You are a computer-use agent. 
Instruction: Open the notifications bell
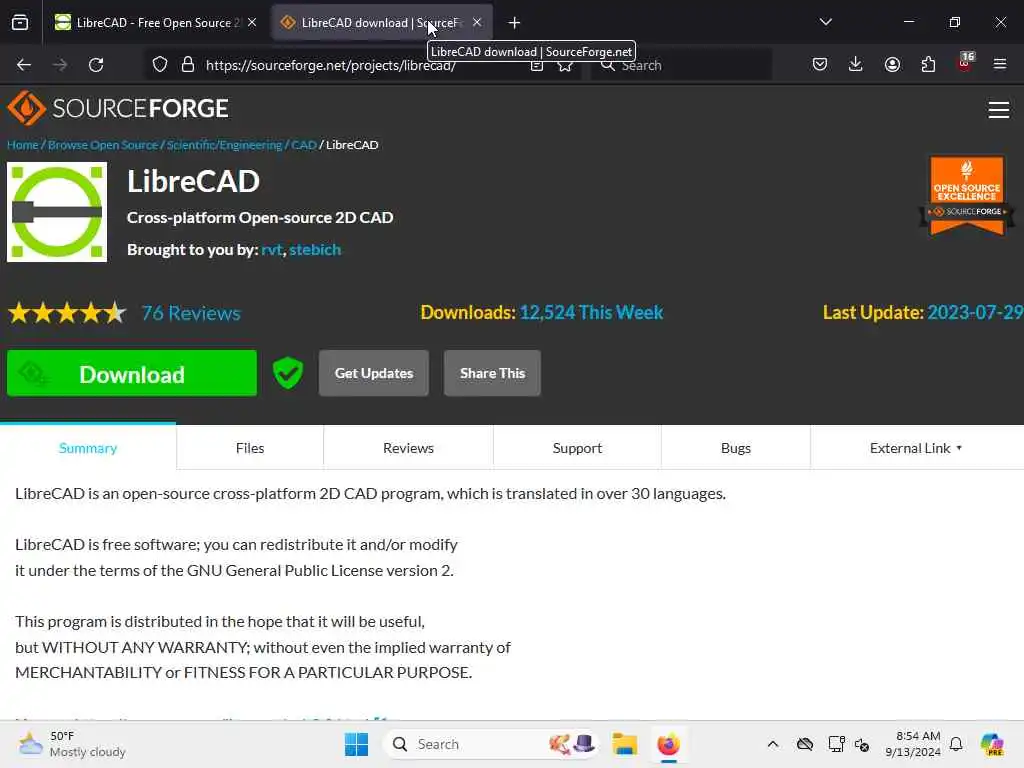(x=956, y=744)
